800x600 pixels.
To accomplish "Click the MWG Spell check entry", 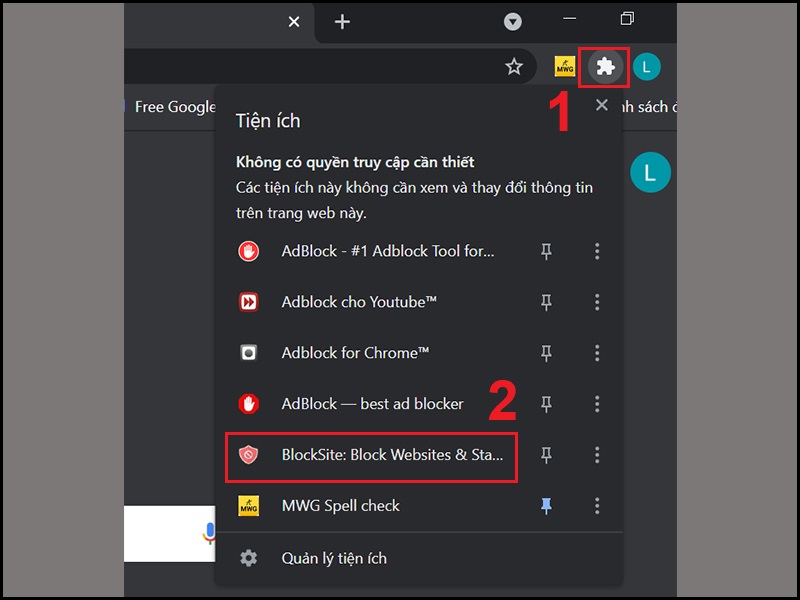I will [x=340, y=506].
